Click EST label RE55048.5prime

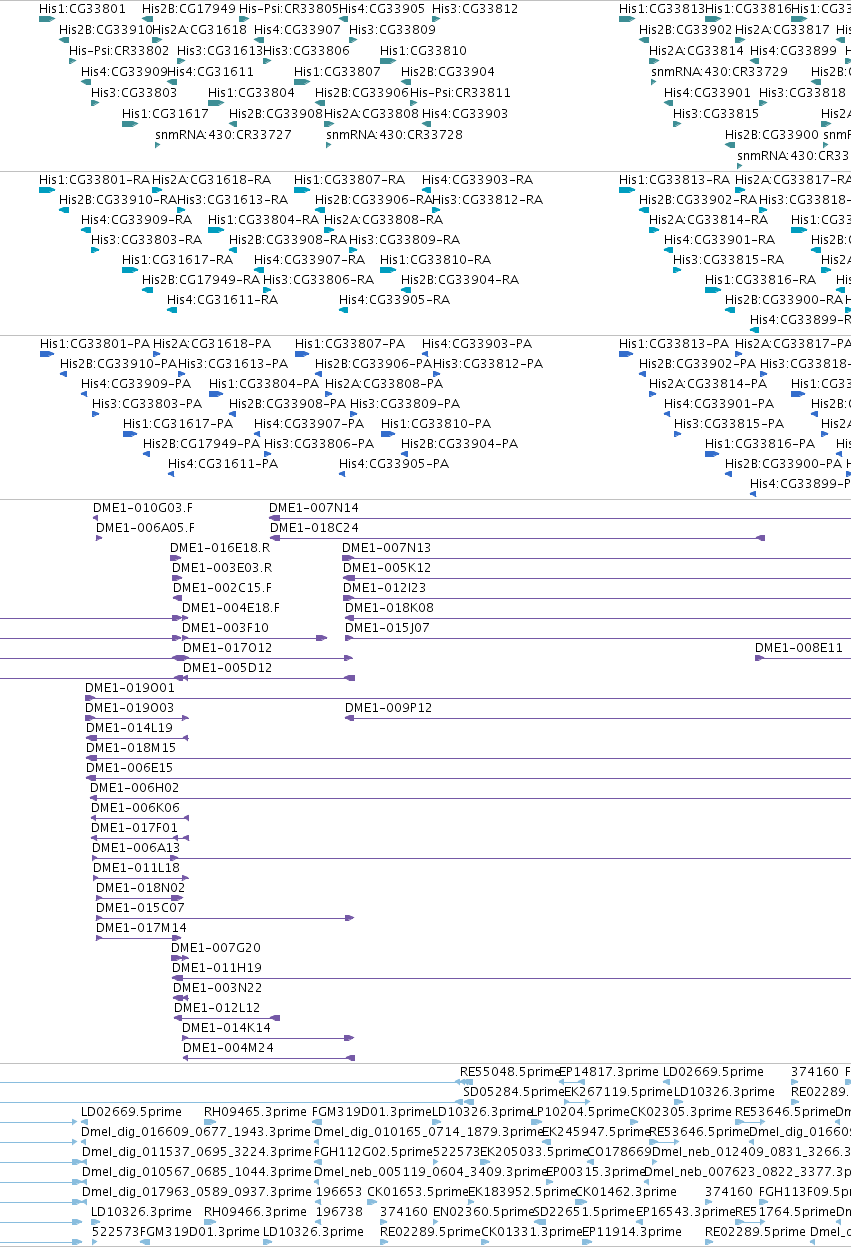pyautogui.click(x=509, y=1072)
